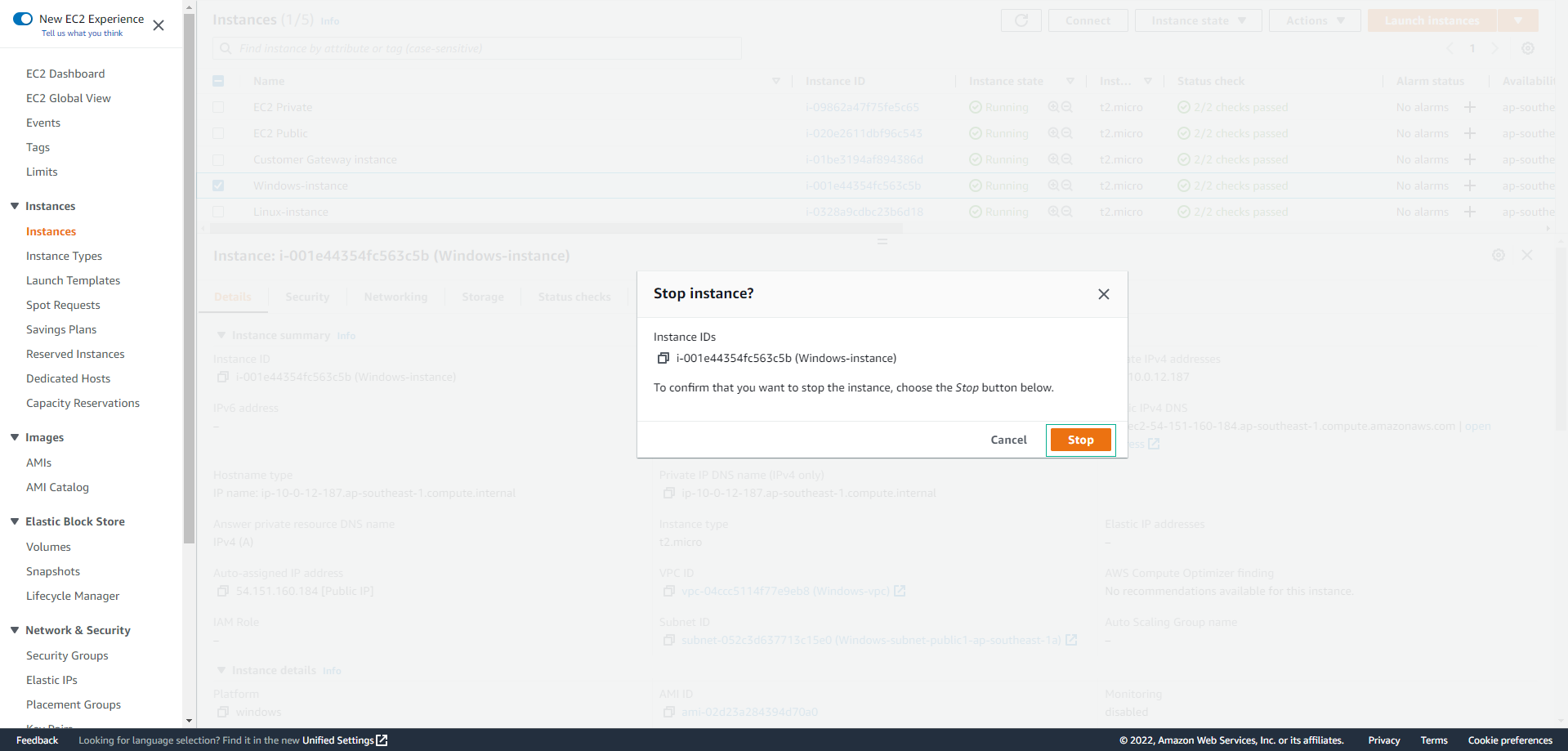This screenshot has width=1568, height=751.
Task: Click sidebar scrollbar down arrow
Action: point(190,721)
